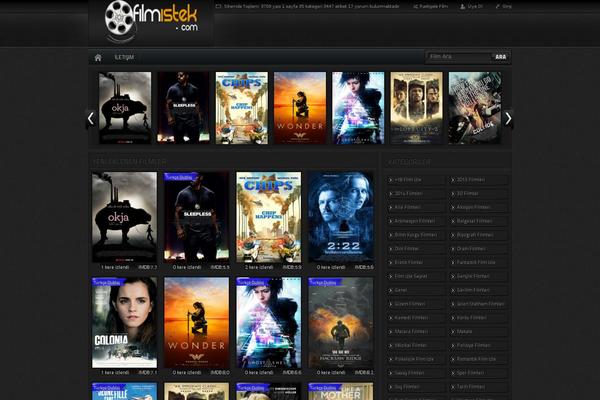
Task: Click Türkçe Dublaj badge on Sleepless poster
Action: coord(180,177)
